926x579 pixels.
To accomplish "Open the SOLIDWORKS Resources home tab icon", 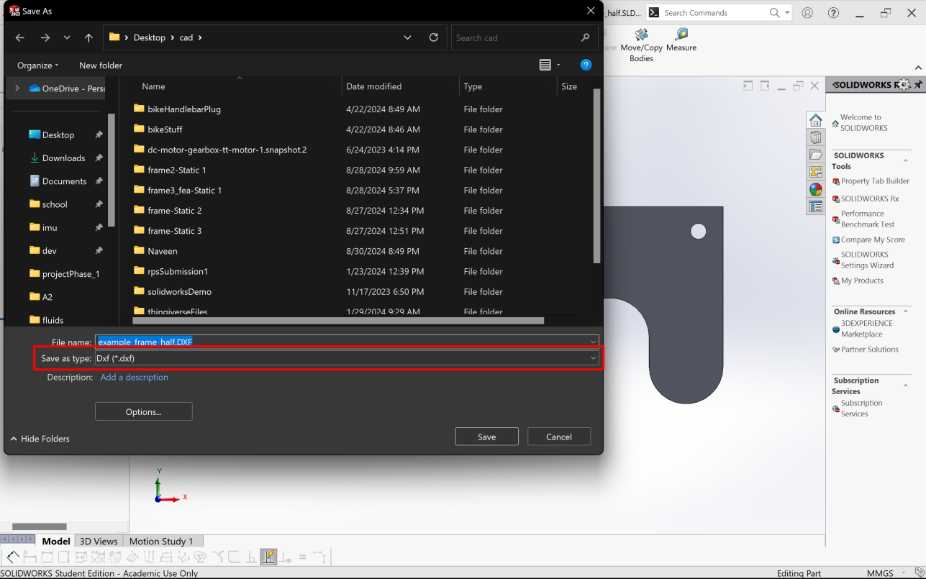I will 816,121.
